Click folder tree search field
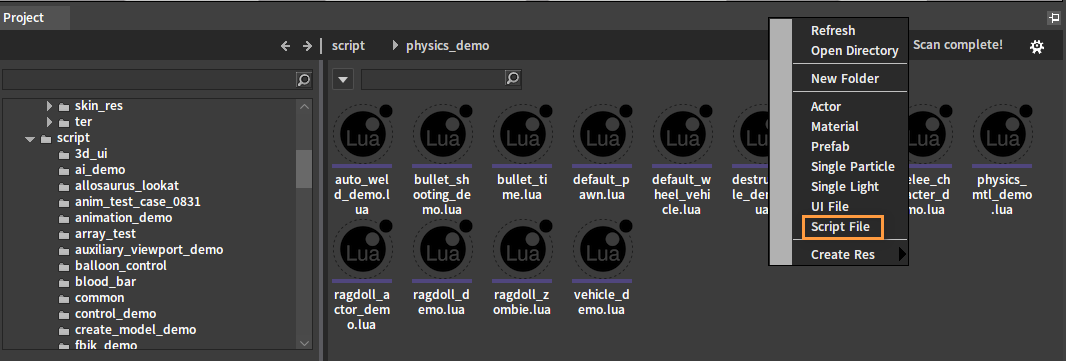 [x=149, y=80]
